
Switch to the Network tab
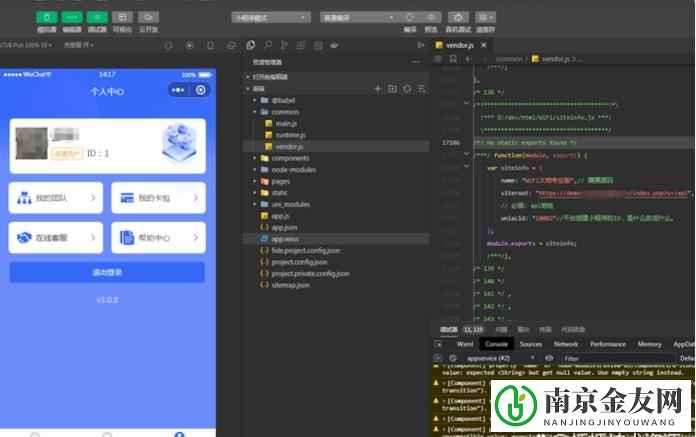click(566, 343)
